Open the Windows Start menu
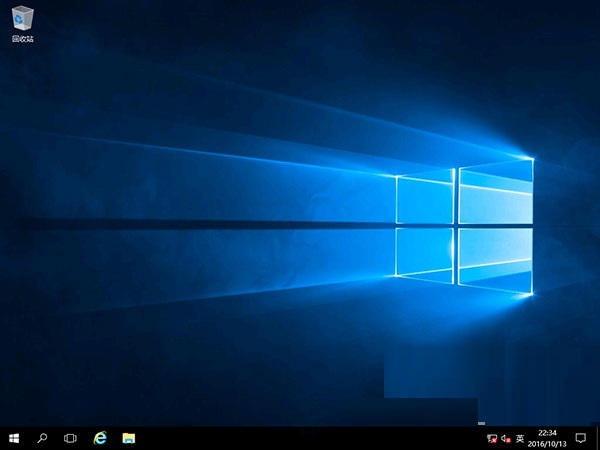Screen dimensions: 600x450 coord(14,438)
